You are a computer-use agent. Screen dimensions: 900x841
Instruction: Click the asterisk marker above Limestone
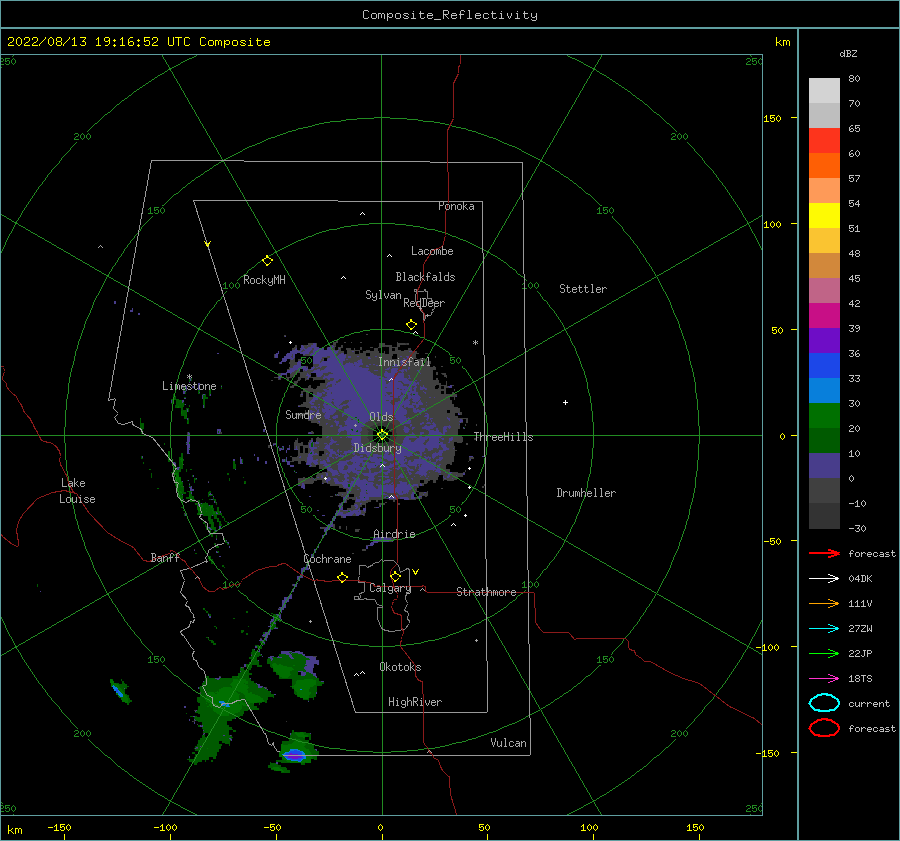coord(189,377)
